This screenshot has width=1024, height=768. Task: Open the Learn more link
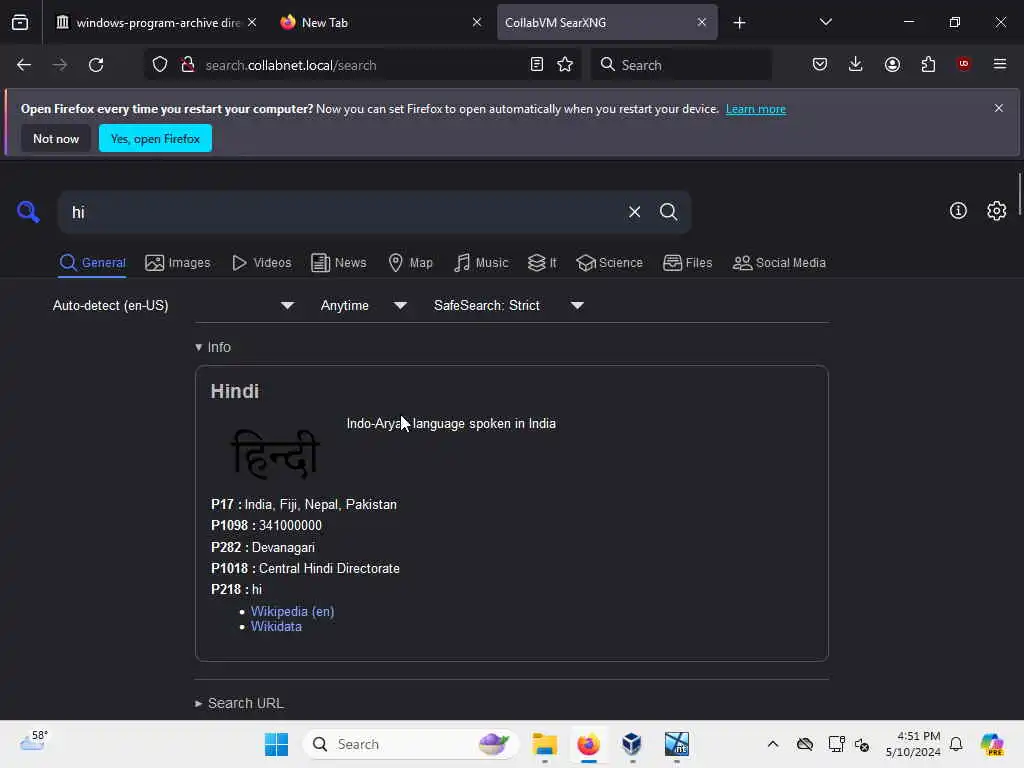pyautogui.click(x=756, y=109)
